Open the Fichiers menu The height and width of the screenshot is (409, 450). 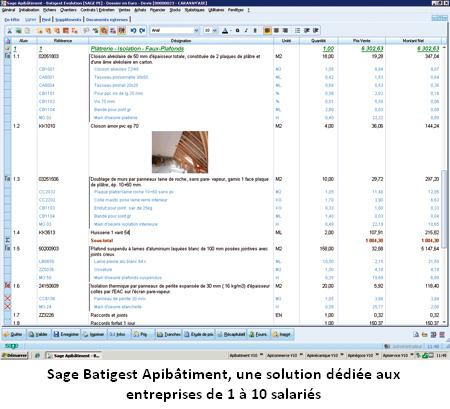click(x=50, y=10)
